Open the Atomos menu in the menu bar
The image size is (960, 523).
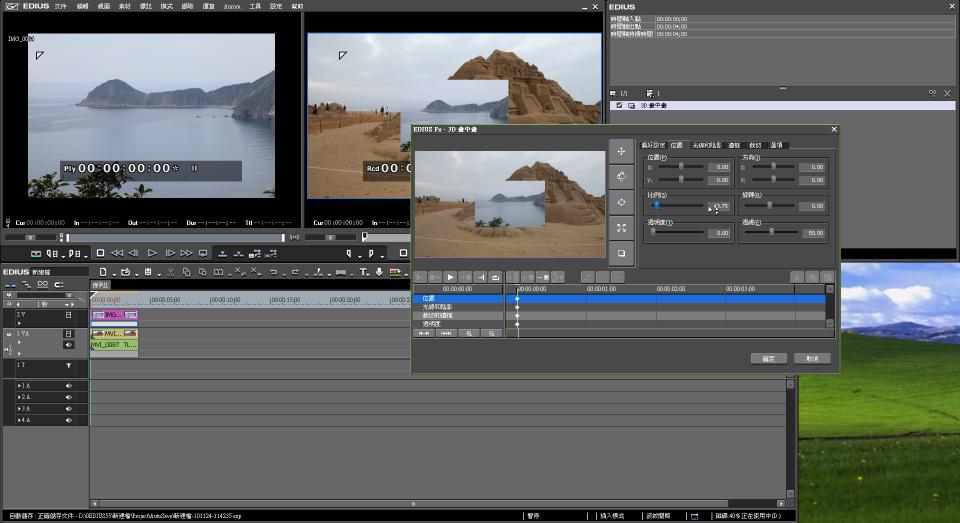click(x=232, y=6)
